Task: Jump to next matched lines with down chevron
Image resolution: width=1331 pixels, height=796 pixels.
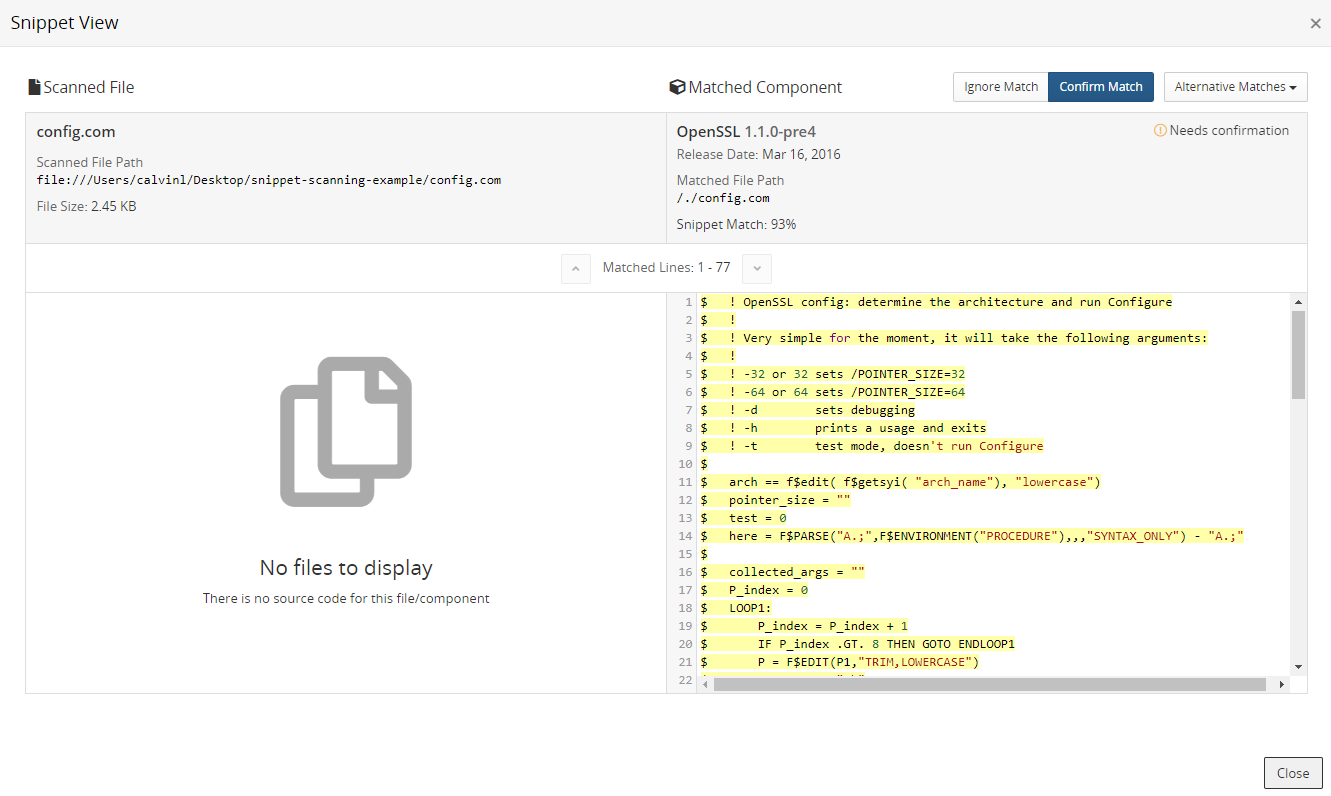Action: point(757,268)
